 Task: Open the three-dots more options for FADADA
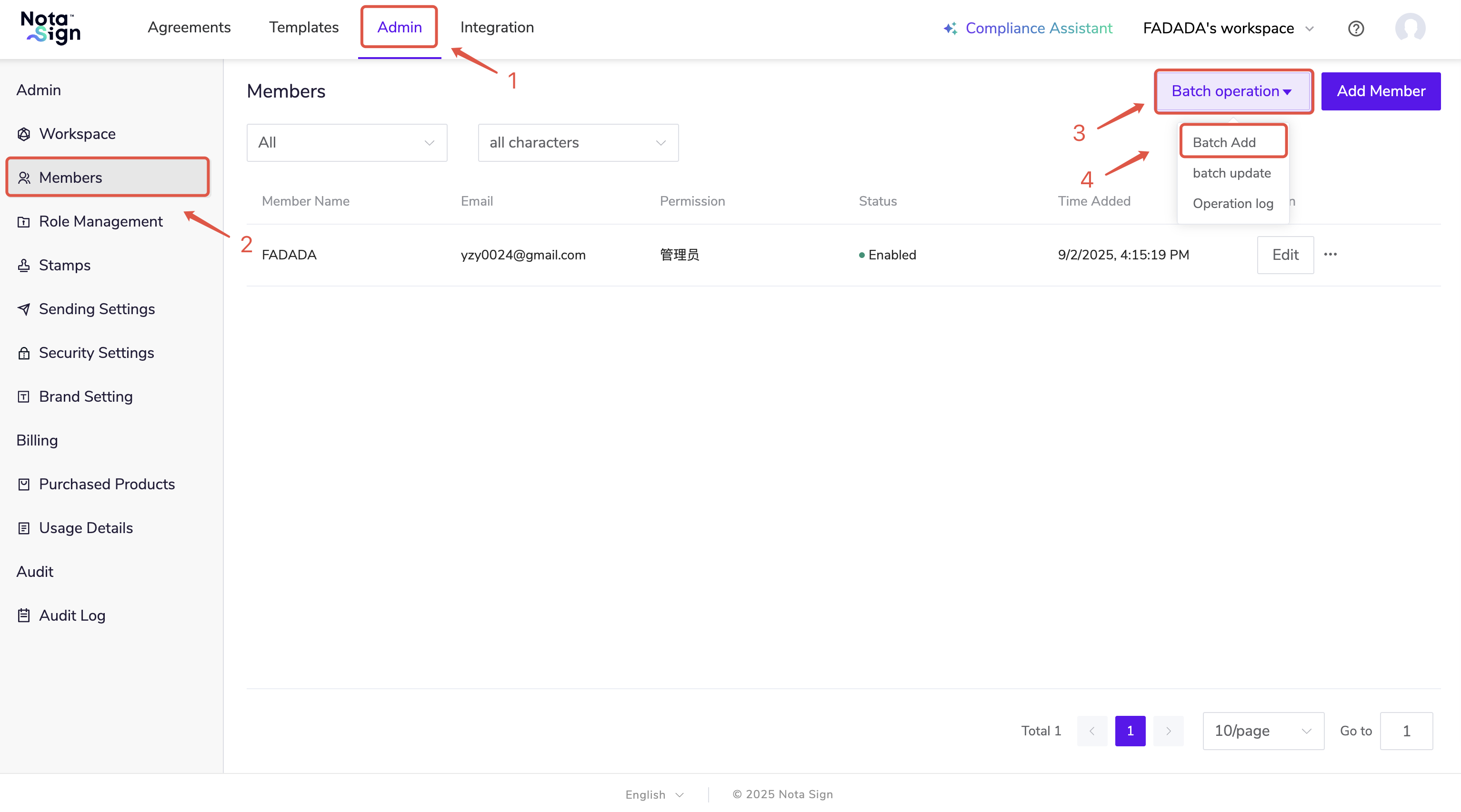(1331, 255)
